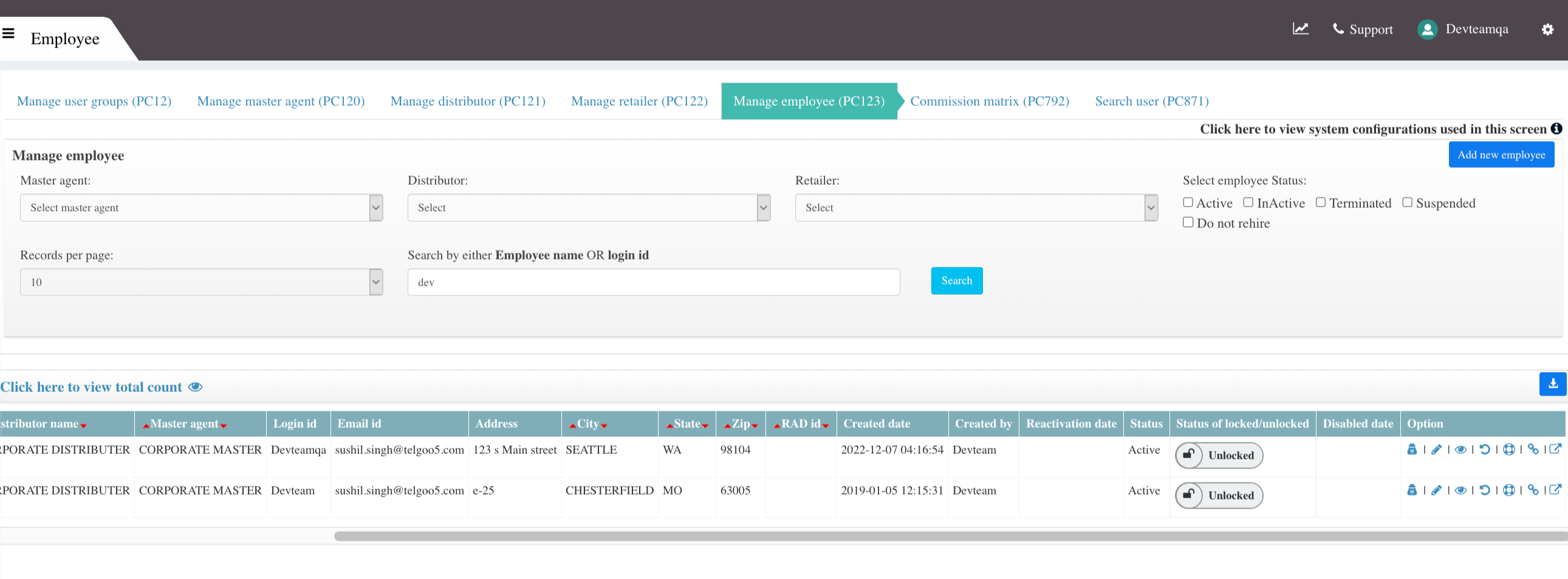Open the settings gear in header
The width and height of the screenshot is (1568, 579).
click(x=1547, y=29)
